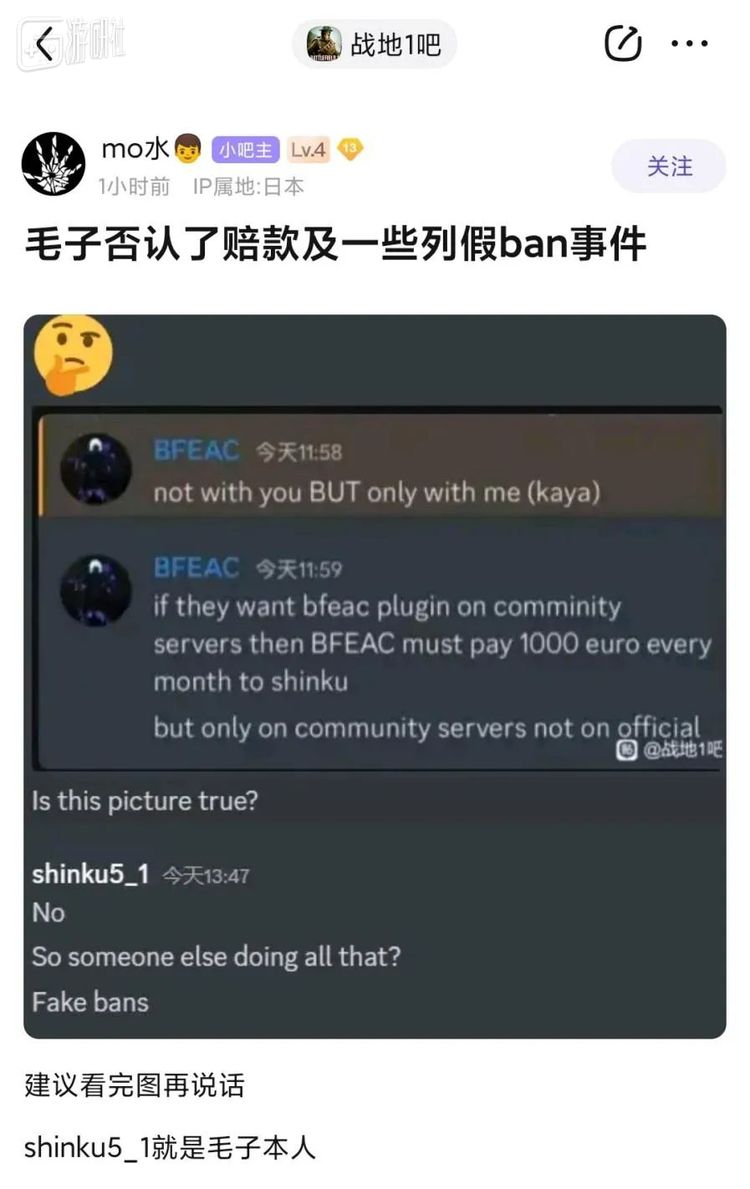Tap the thinking face emoji in image
Screen dimensions: 750x1189
point(73,354)
